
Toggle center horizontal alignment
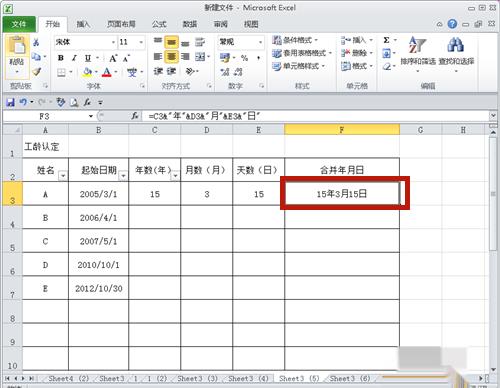[x=171, y=57]
